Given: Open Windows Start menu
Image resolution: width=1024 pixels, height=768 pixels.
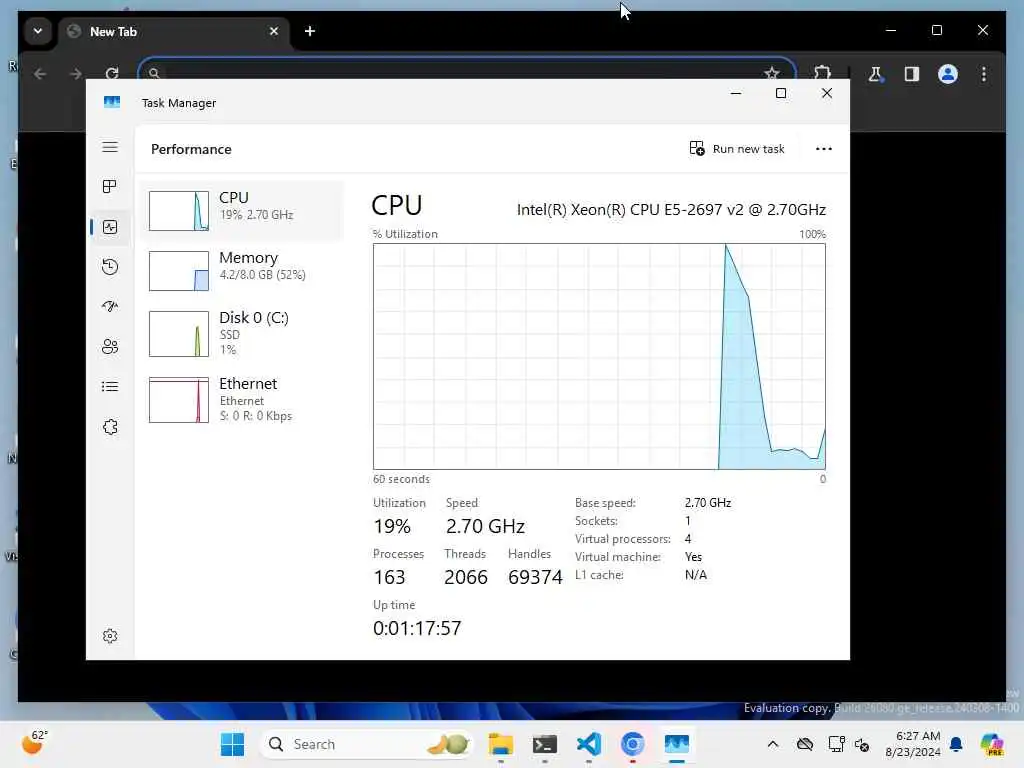Looking at the screenshot, I should click(232, 744).
